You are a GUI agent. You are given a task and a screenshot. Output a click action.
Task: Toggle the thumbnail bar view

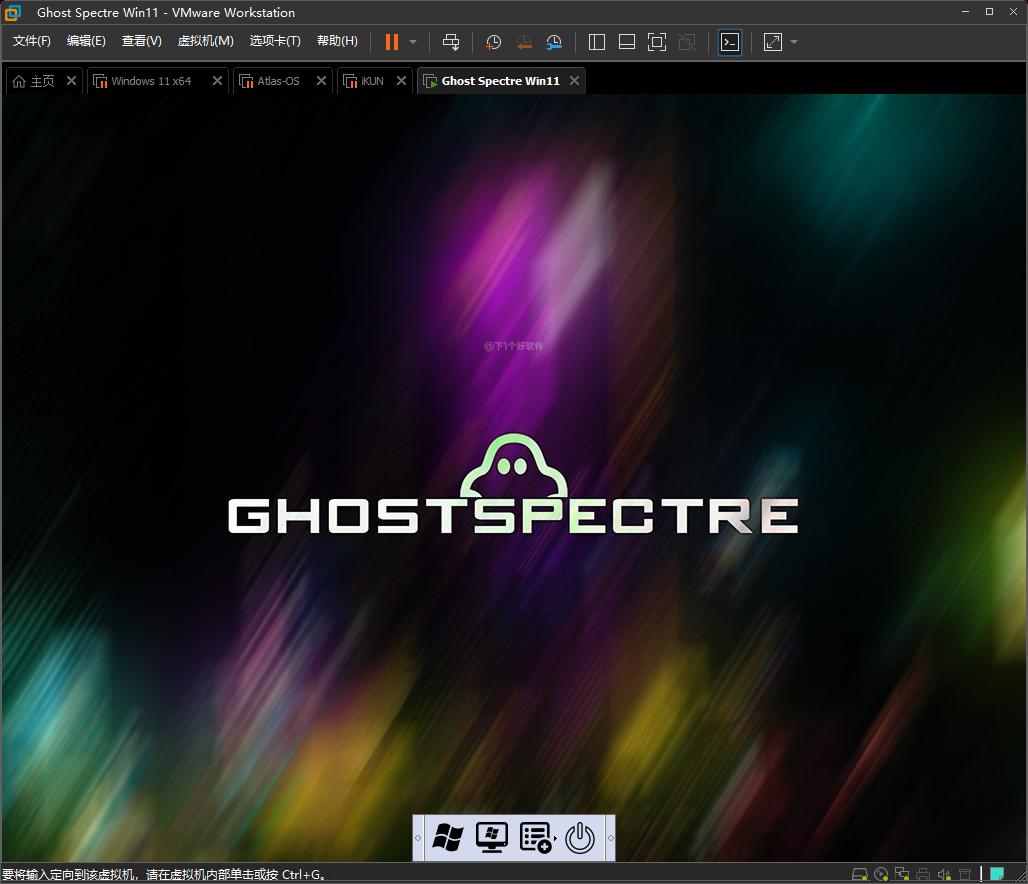(627, 42)
